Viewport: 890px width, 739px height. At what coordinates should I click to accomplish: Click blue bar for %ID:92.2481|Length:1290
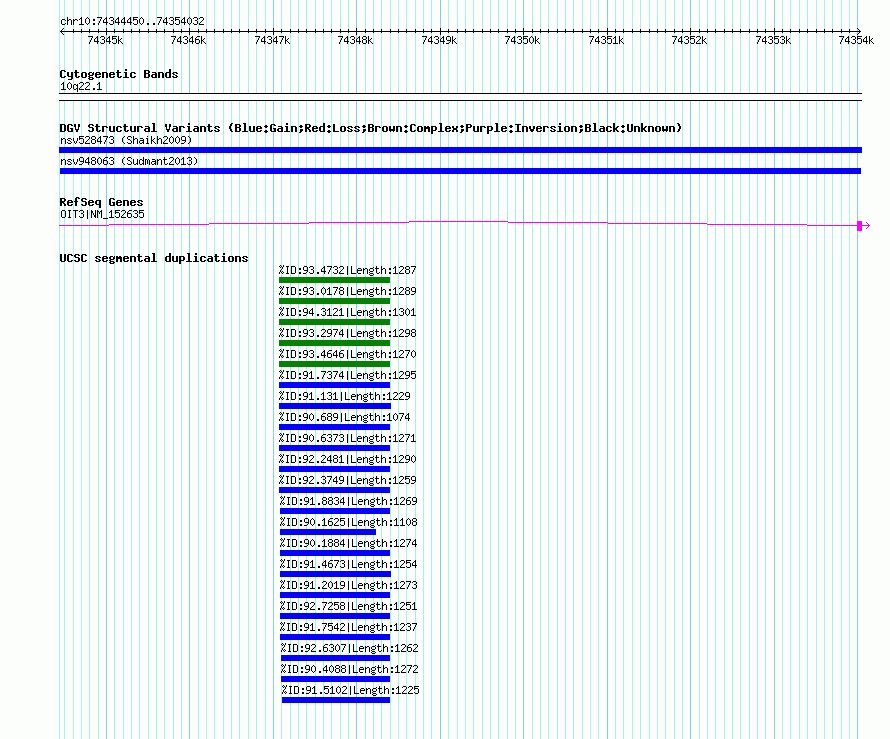click(x=334, y=469)
